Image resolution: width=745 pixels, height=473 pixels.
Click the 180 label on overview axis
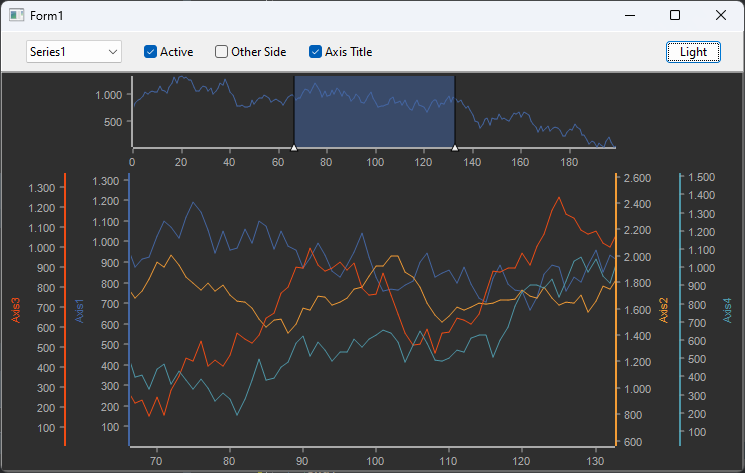click(569, 162)
